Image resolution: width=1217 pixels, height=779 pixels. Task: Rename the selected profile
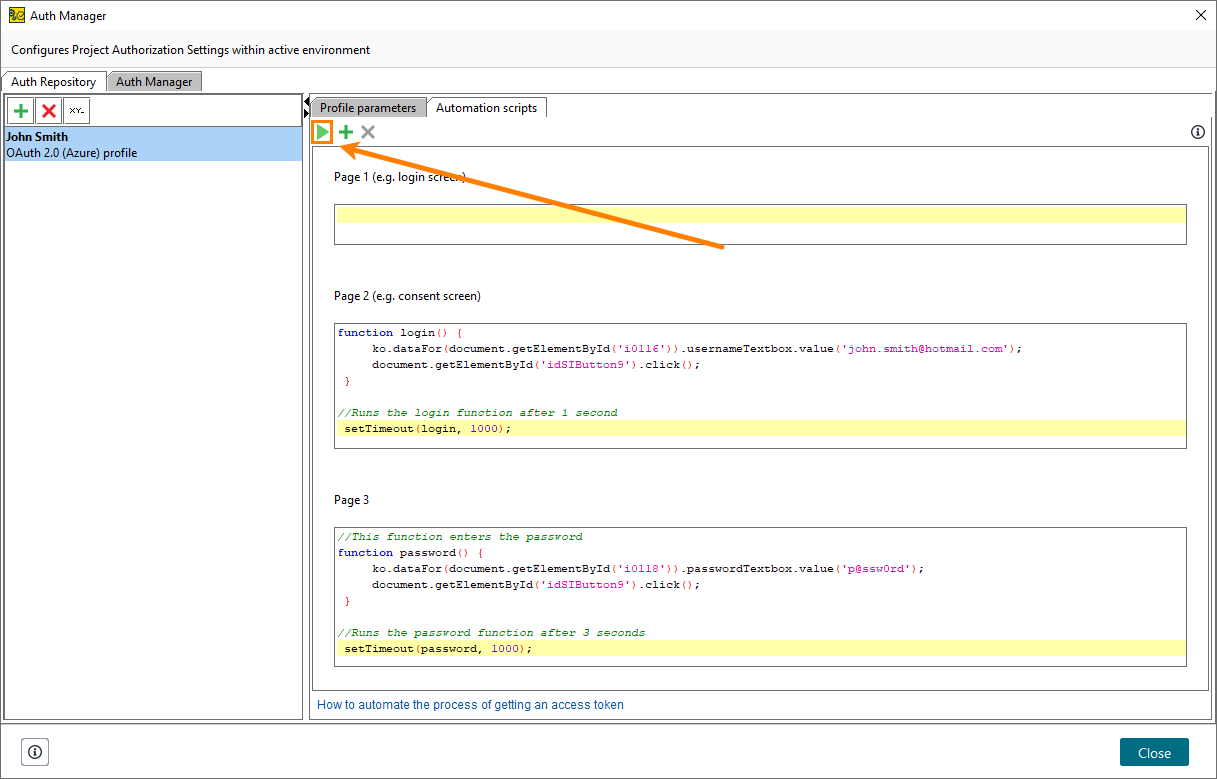(75, 110)
